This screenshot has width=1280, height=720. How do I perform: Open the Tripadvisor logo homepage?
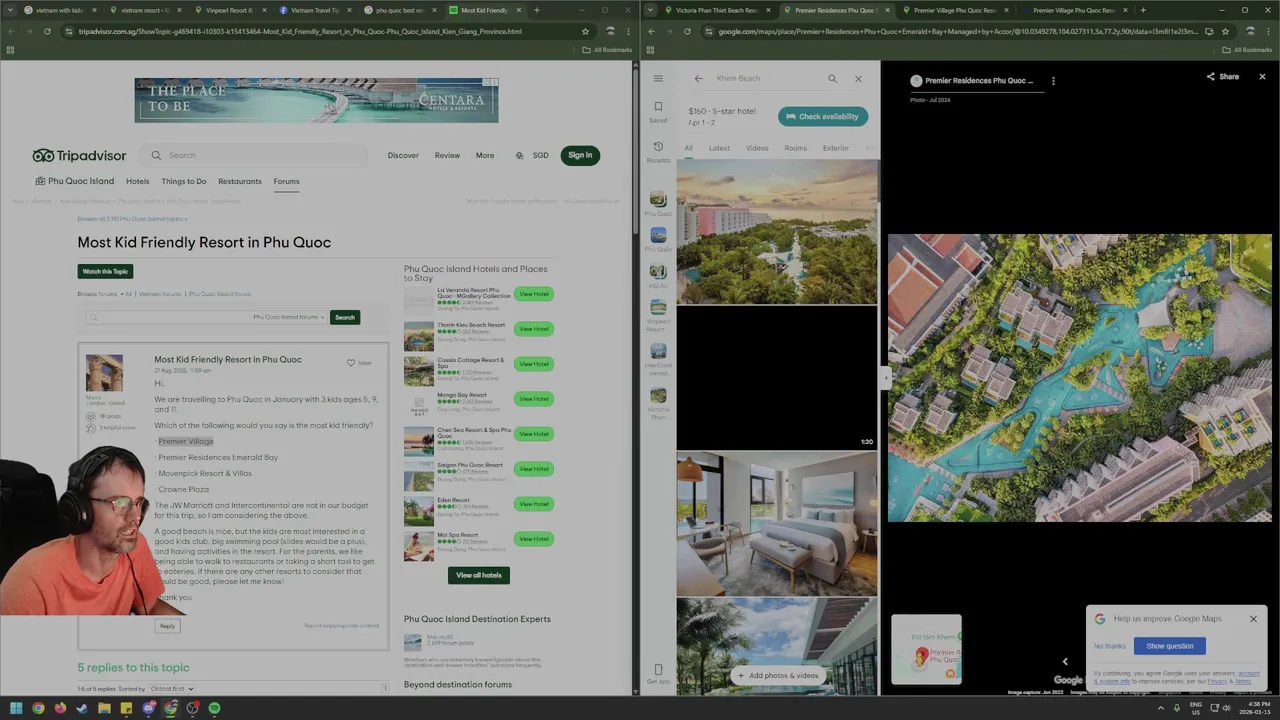80,155
